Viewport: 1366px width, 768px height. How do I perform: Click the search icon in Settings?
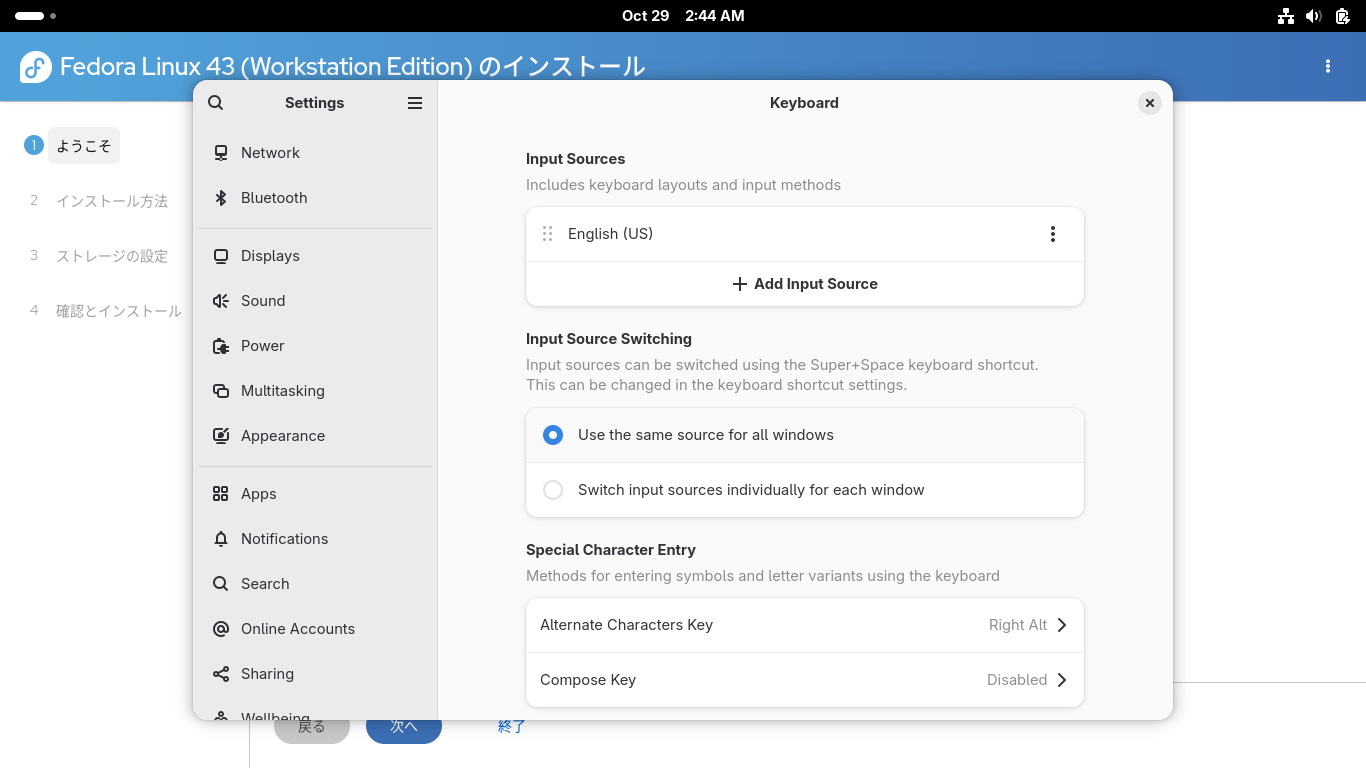(216, 103)
